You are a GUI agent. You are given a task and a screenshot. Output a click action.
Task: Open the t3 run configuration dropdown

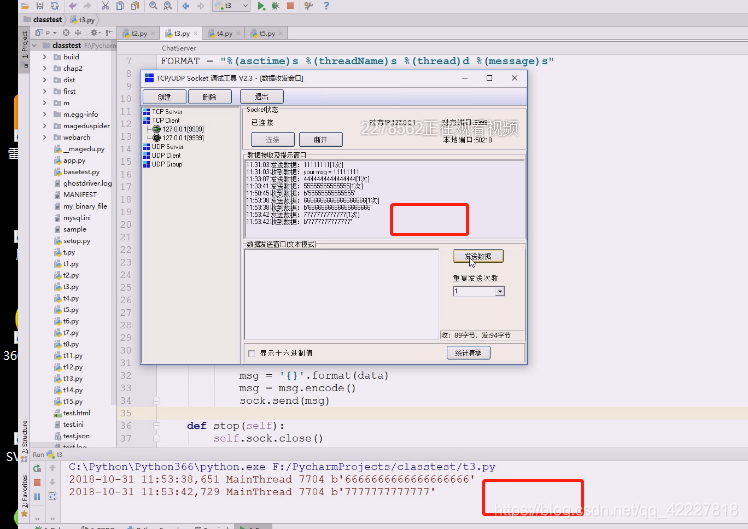[232, 6]
